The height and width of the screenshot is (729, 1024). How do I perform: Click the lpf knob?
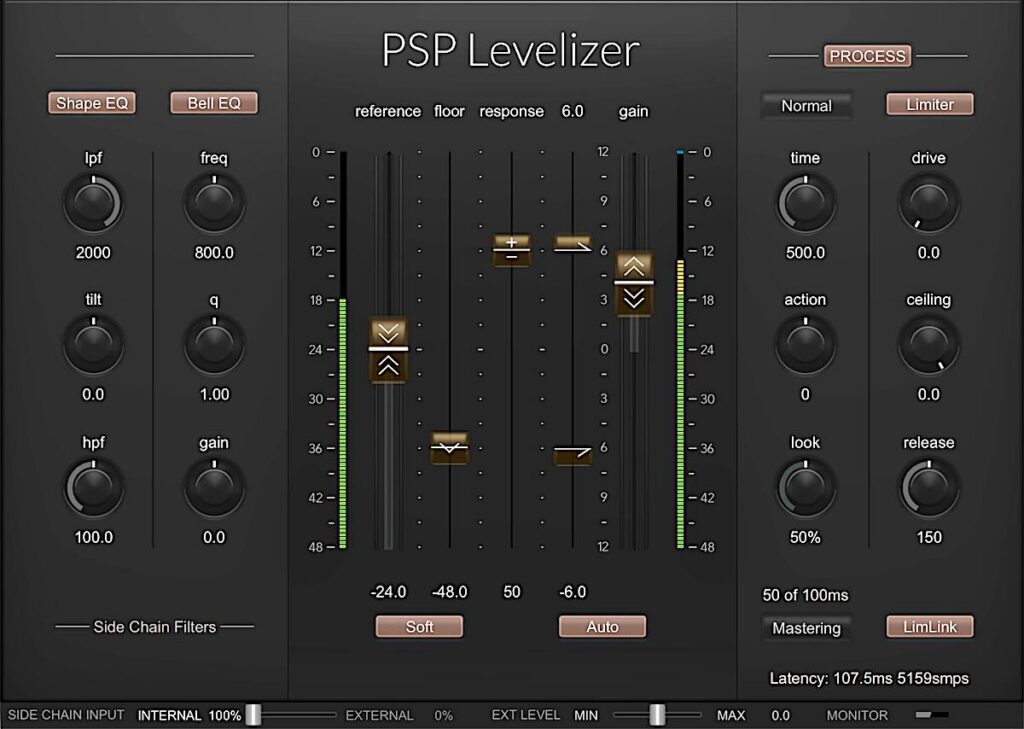coord(93,204)
